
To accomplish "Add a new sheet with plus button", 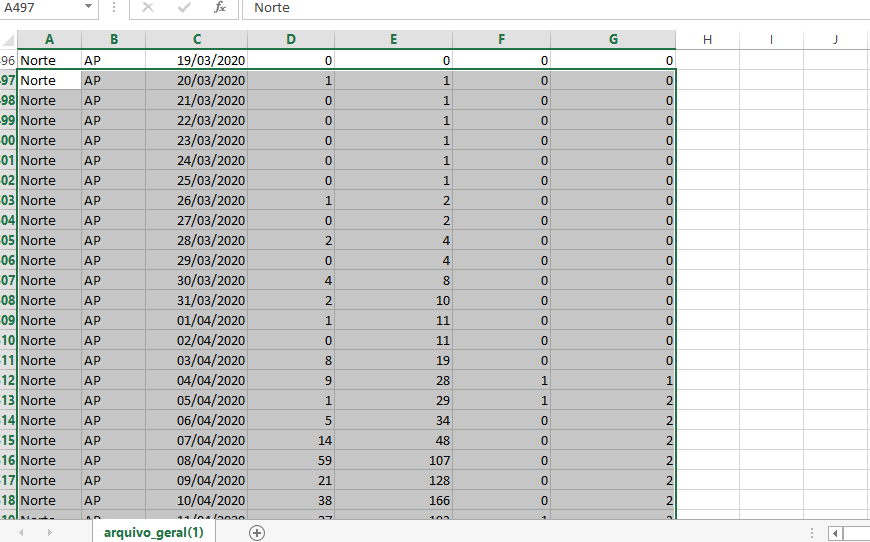I will 257,533.
